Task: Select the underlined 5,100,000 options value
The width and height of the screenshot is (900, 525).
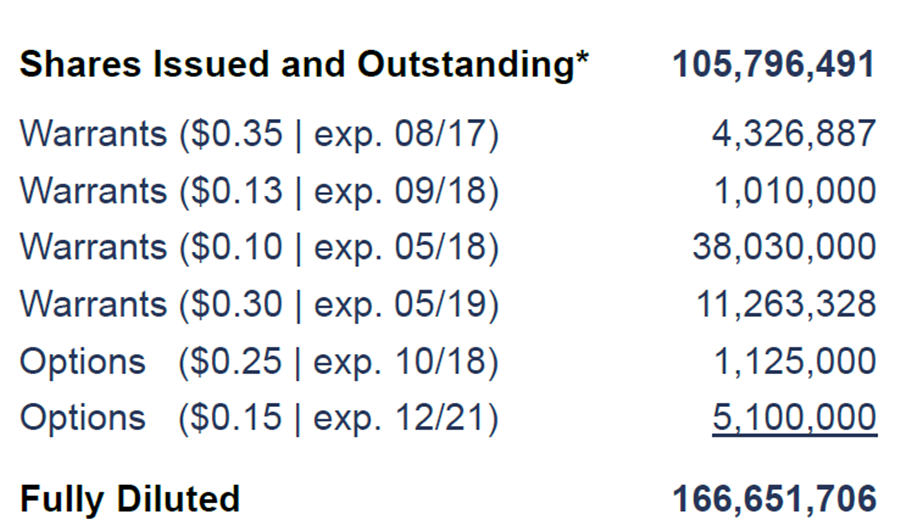Action: coord(794,418)
